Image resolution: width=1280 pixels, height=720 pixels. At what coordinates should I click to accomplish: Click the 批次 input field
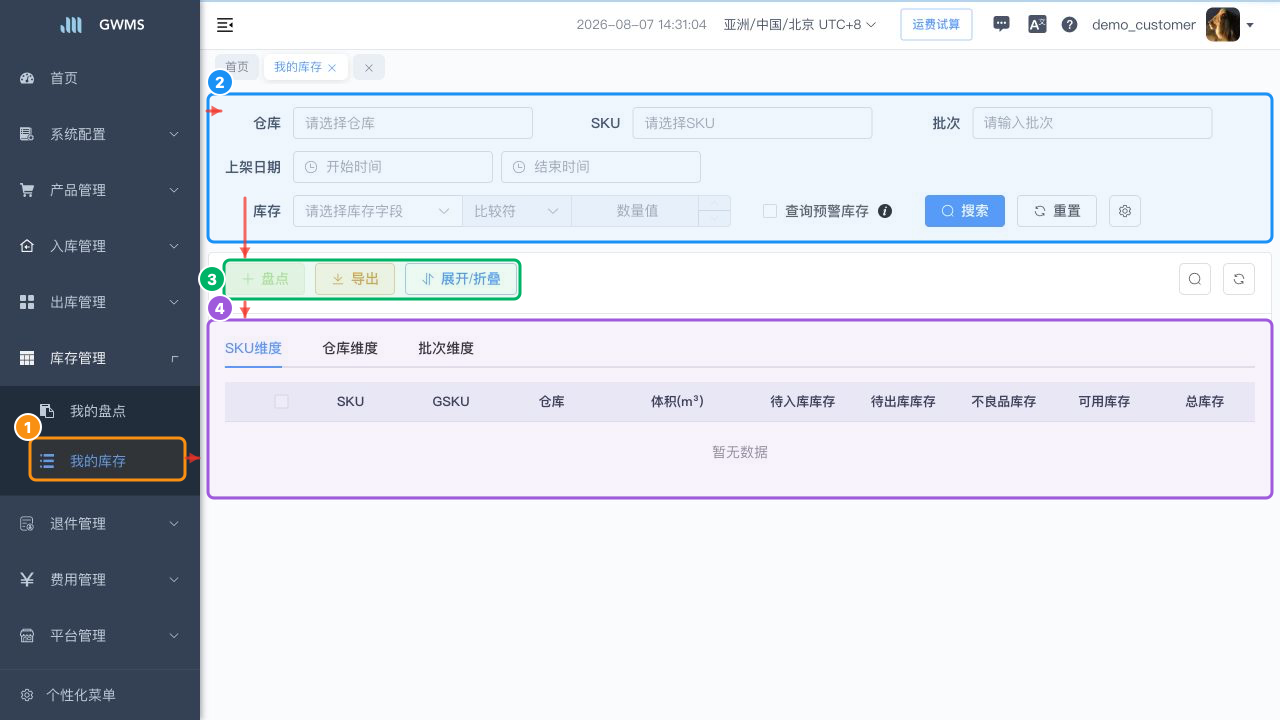[1092, 123]
